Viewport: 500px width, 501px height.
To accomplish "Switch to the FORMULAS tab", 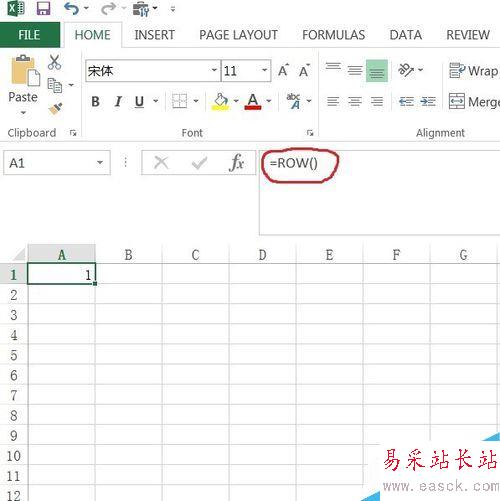I will coord(334,35).
